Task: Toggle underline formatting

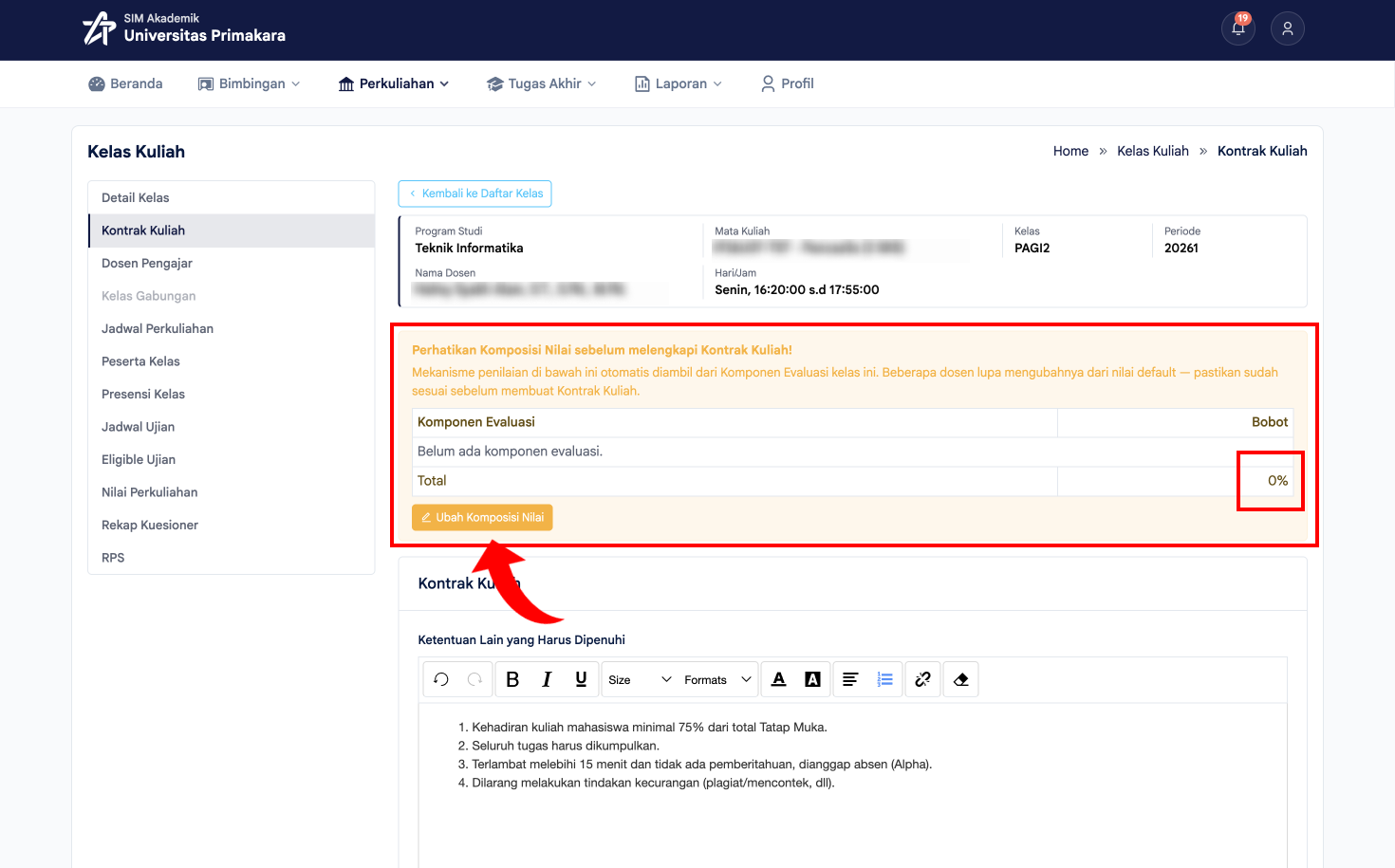Action: [581, 679]
